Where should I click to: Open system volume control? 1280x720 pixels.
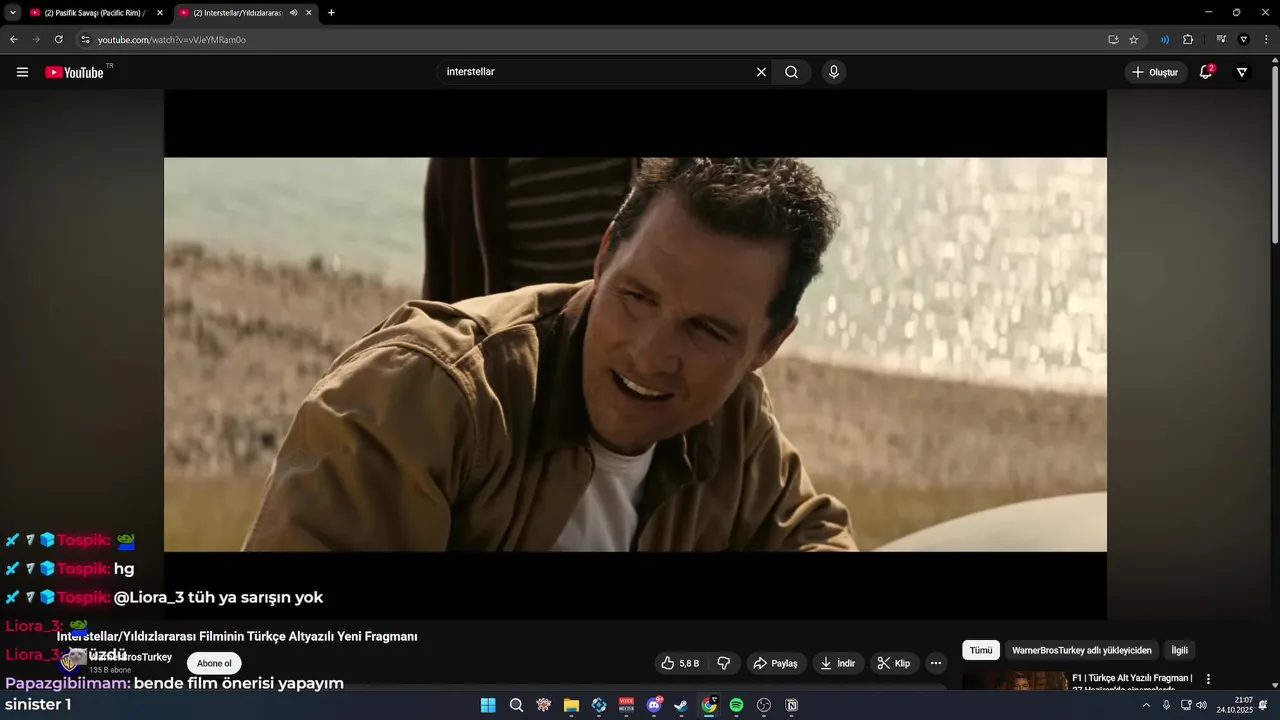tap(1201, 705)
